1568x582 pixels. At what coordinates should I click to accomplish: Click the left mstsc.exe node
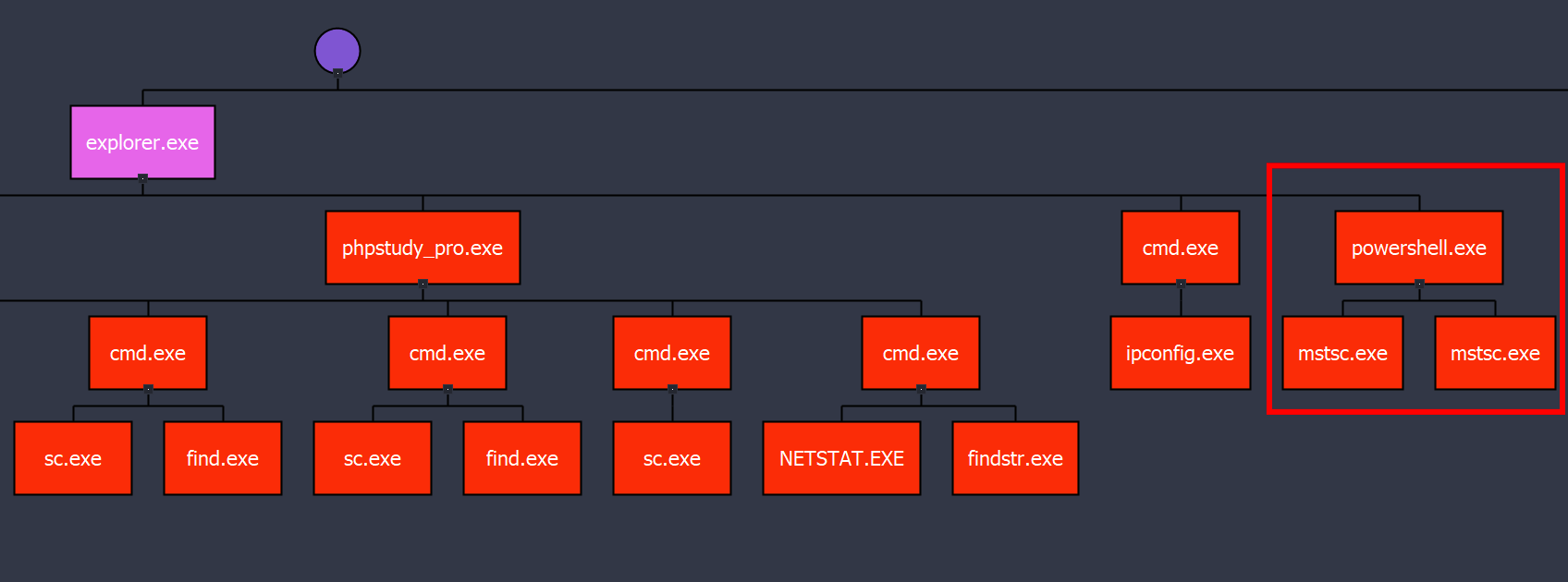[x=1342, y=353]
